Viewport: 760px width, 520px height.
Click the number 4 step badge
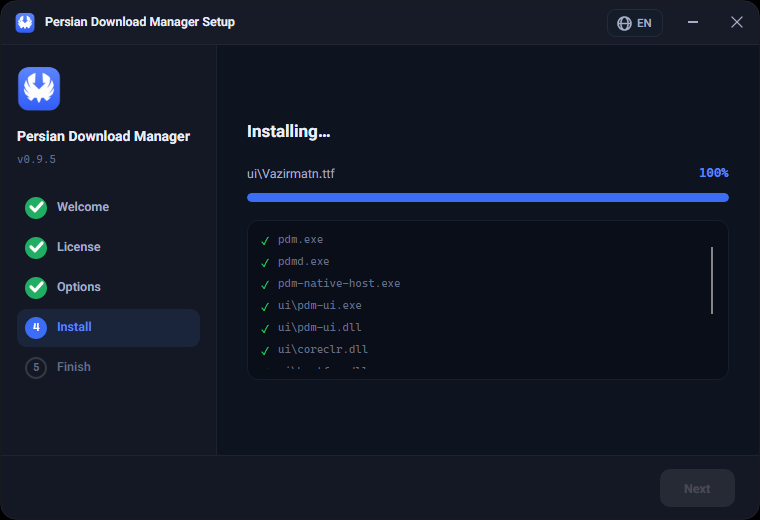pos(36,328)
